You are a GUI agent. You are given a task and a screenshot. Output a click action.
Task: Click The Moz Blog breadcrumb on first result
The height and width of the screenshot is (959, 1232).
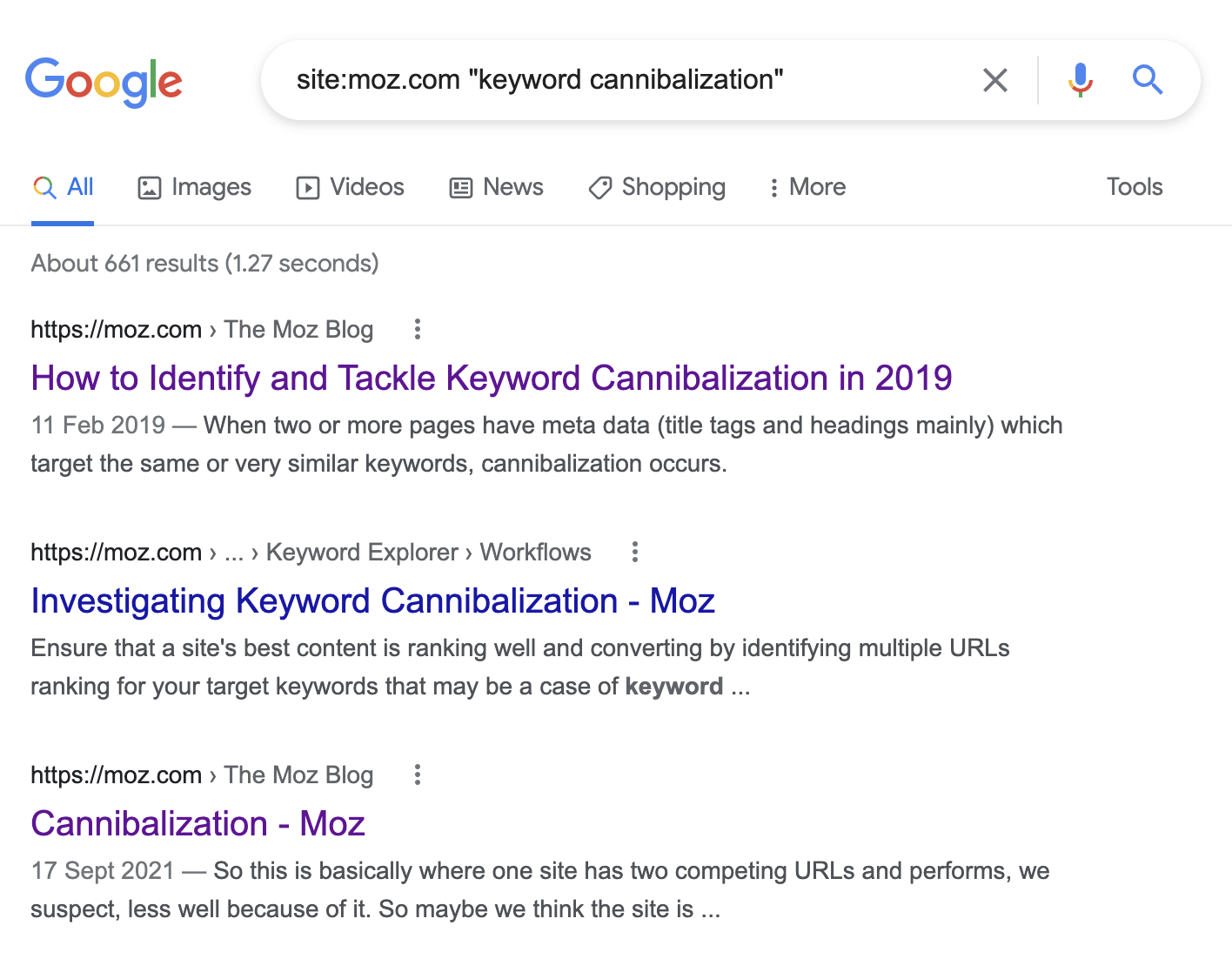coord(298,329)
